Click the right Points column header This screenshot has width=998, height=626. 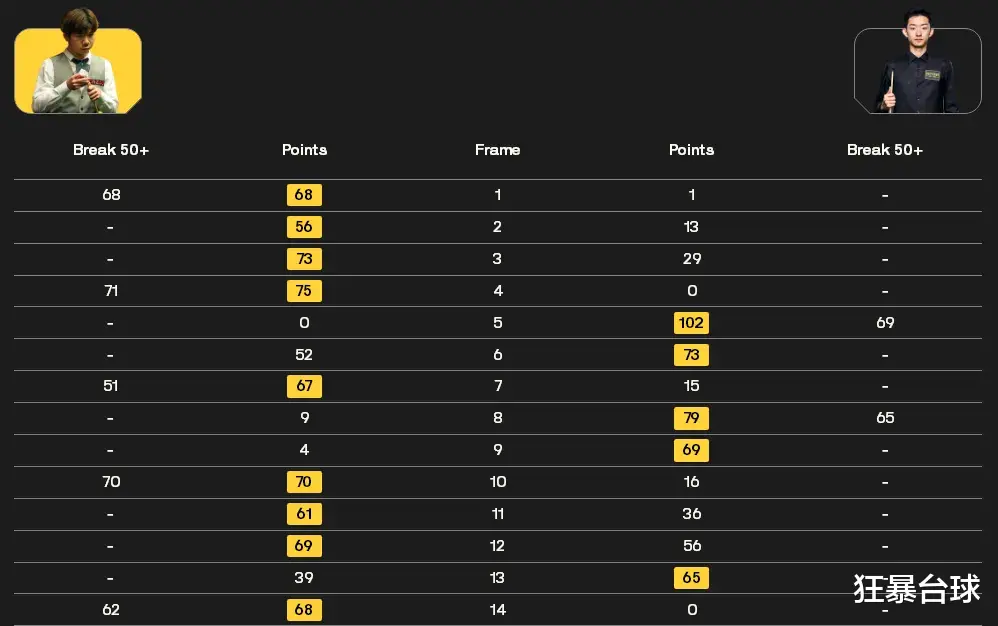point(691,150)
